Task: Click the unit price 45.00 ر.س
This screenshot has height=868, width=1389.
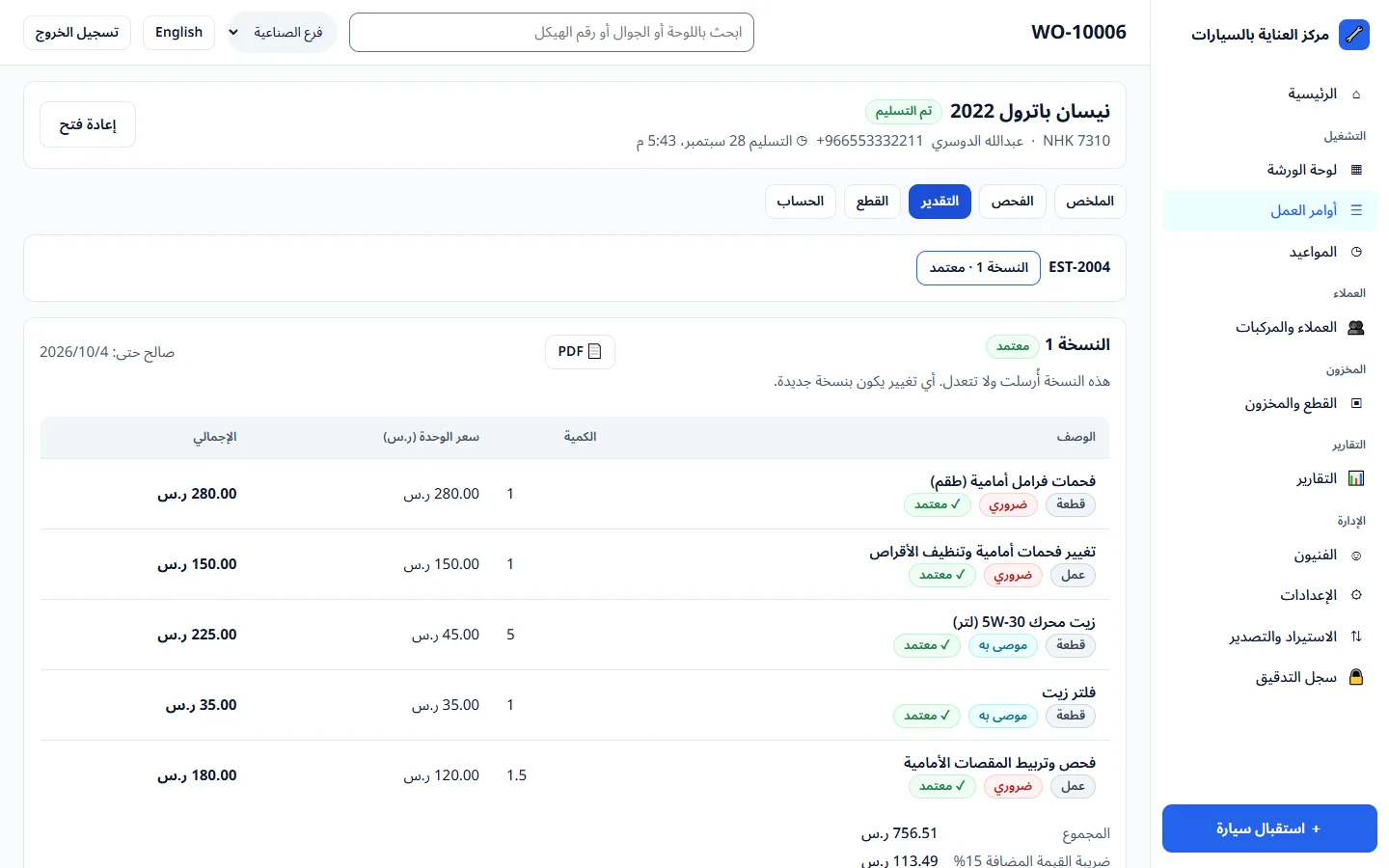Action: pos(446,635)
